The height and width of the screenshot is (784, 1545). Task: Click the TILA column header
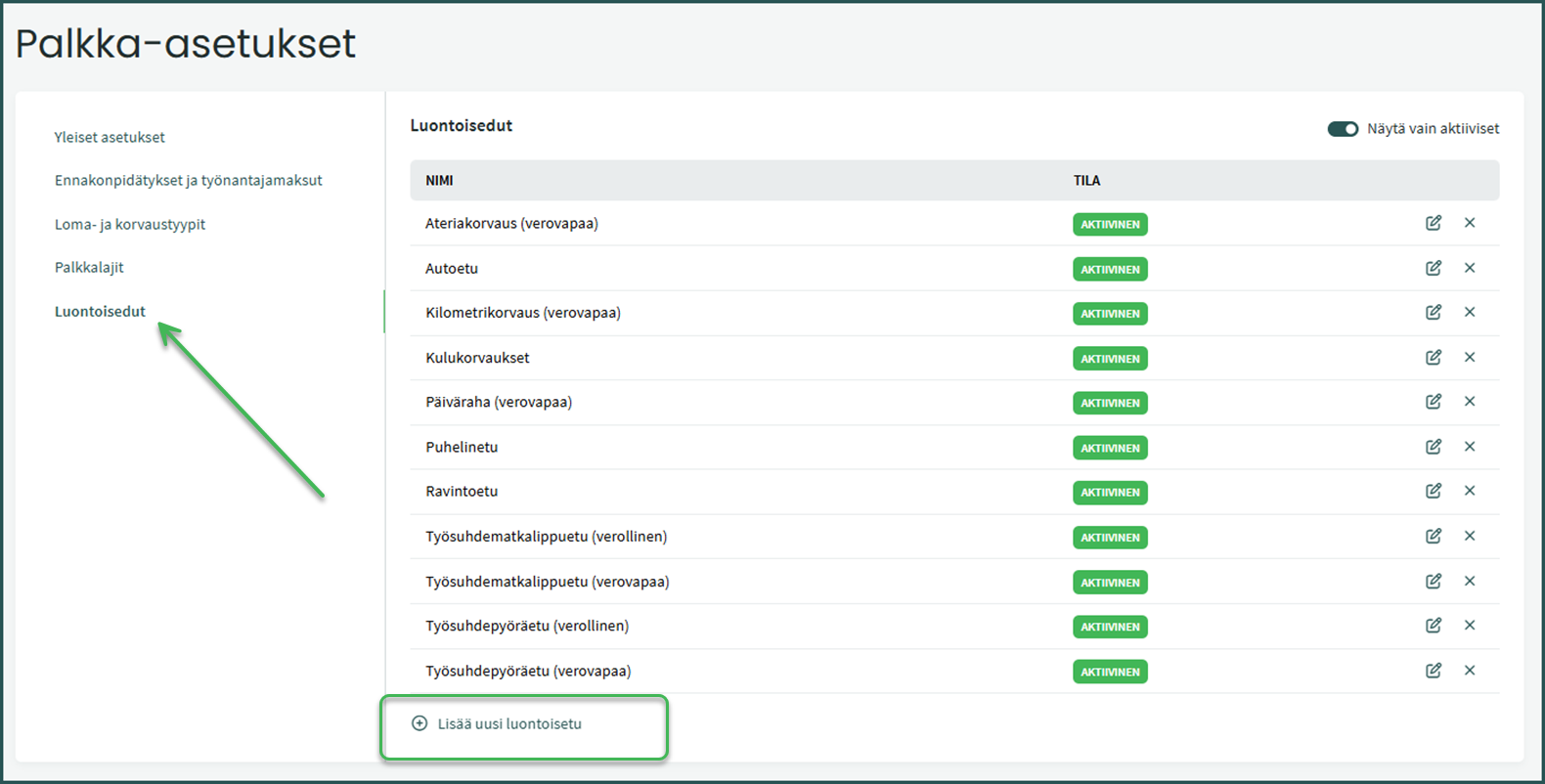pos(1086,181)
